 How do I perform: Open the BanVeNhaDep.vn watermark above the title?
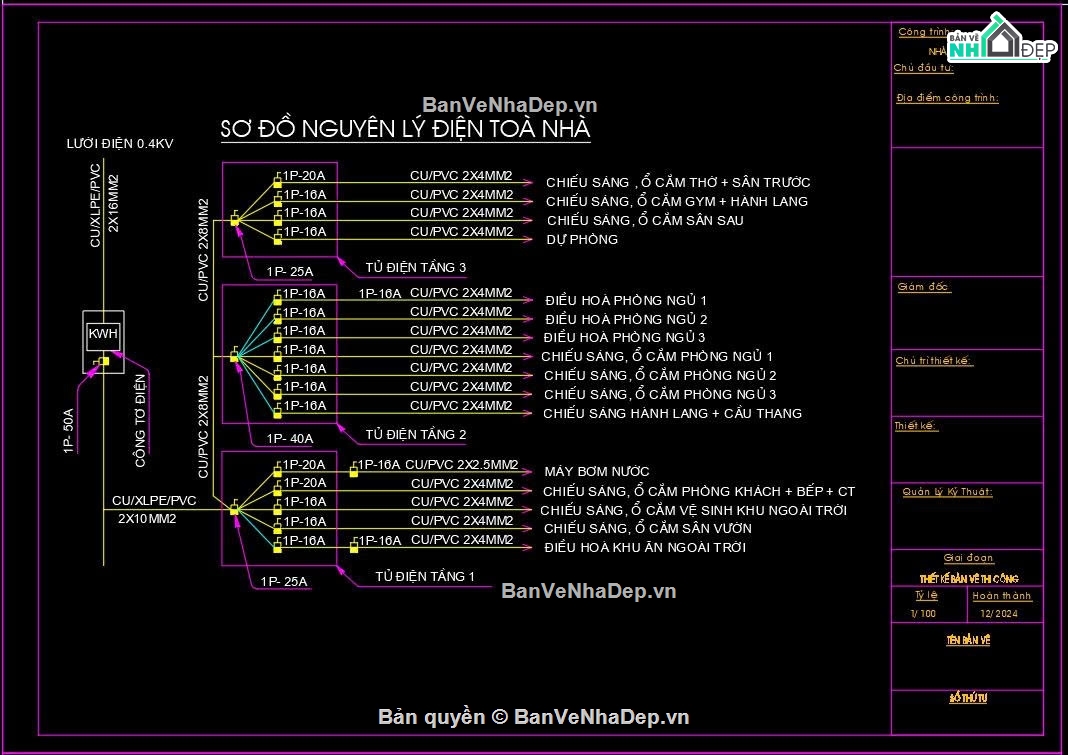509,105
